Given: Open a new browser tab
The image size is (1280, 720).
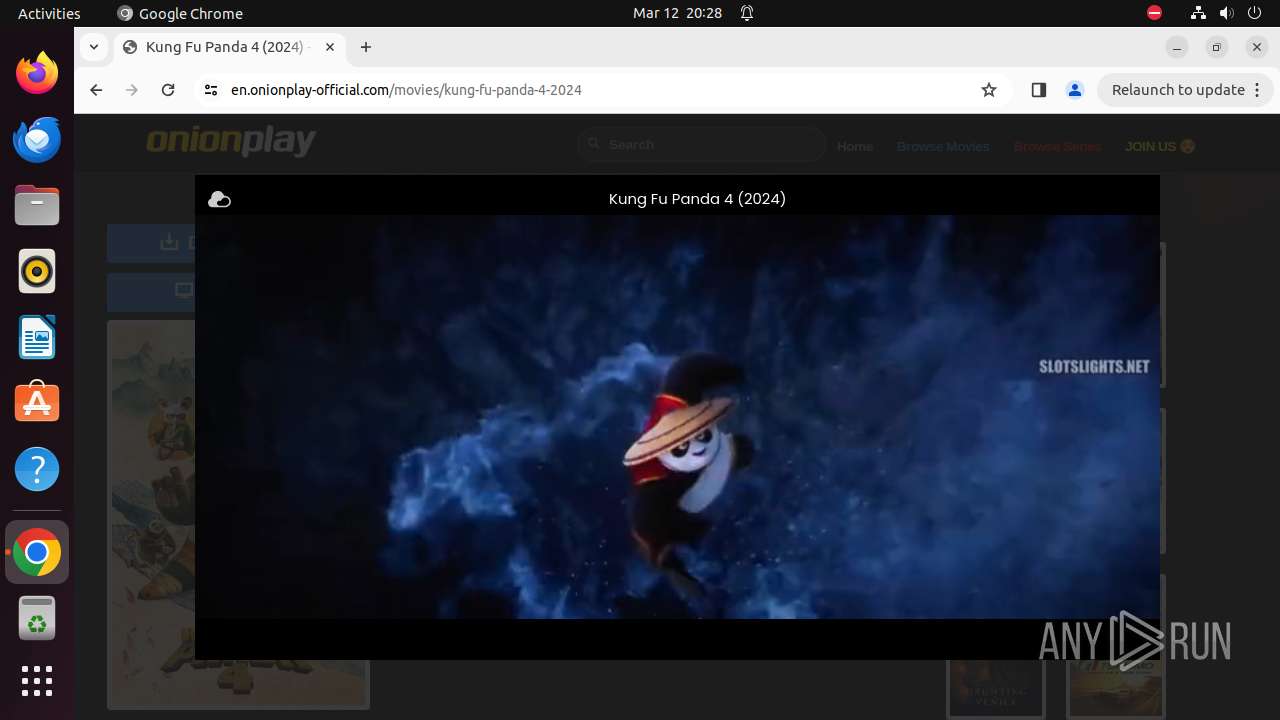Looking at the screenshot, I should pyautogui.click(x=366, y=47).
